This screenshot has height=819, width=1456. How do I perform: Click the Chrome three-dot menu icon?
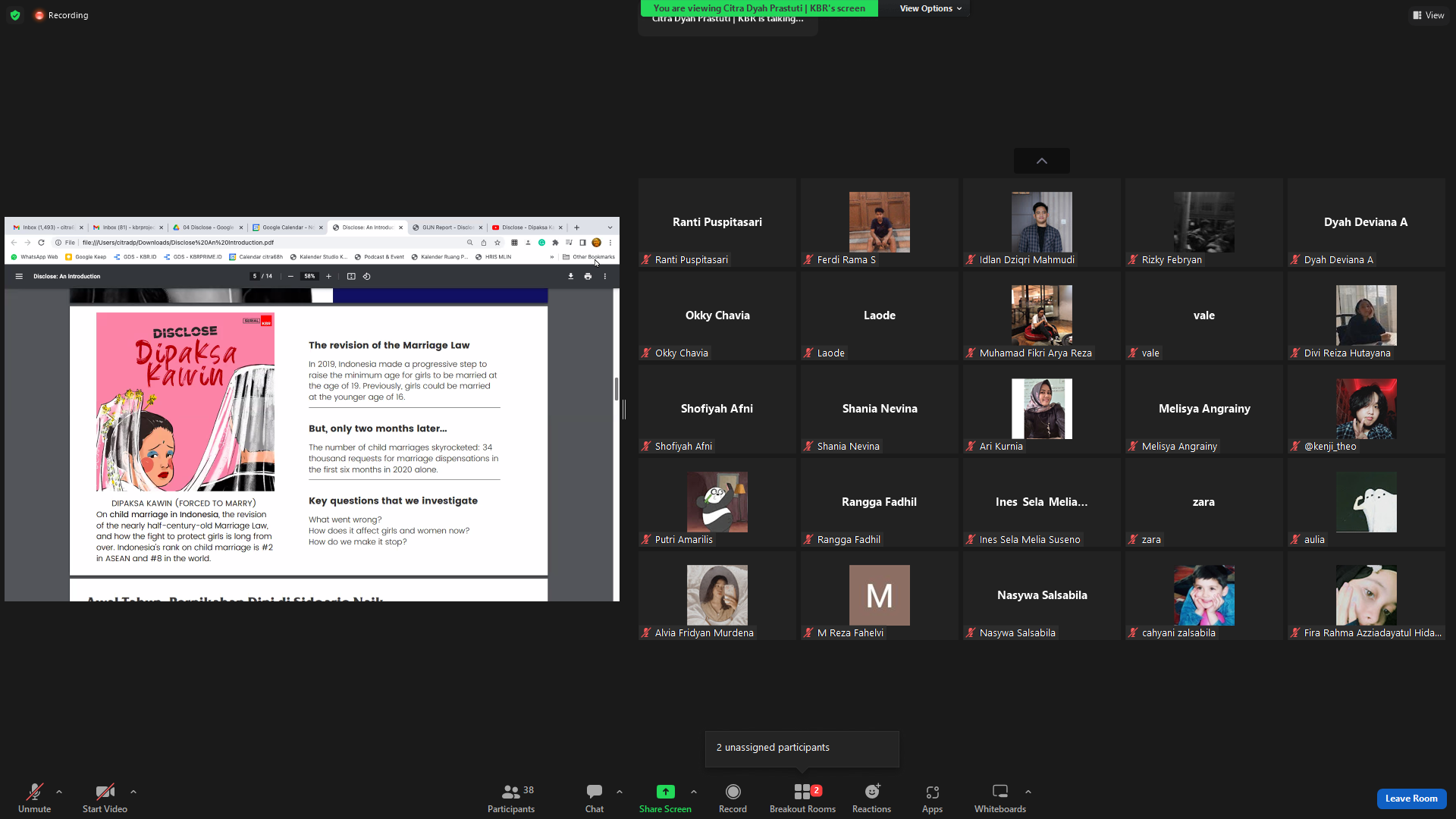tap(610, 243)
